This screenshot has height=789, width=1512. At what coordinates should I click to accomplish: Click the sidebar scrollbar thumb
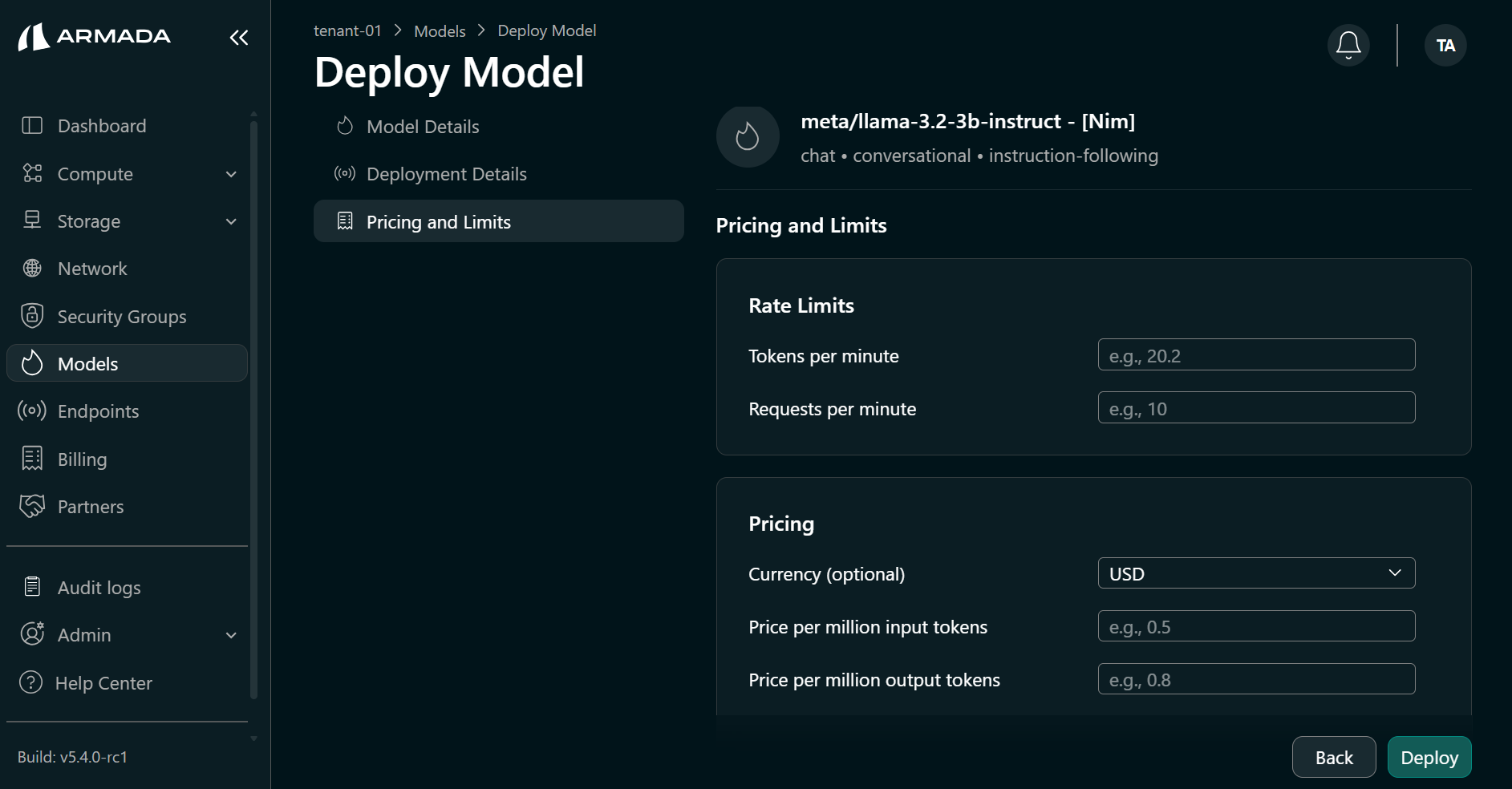click(x=253, y=409)
